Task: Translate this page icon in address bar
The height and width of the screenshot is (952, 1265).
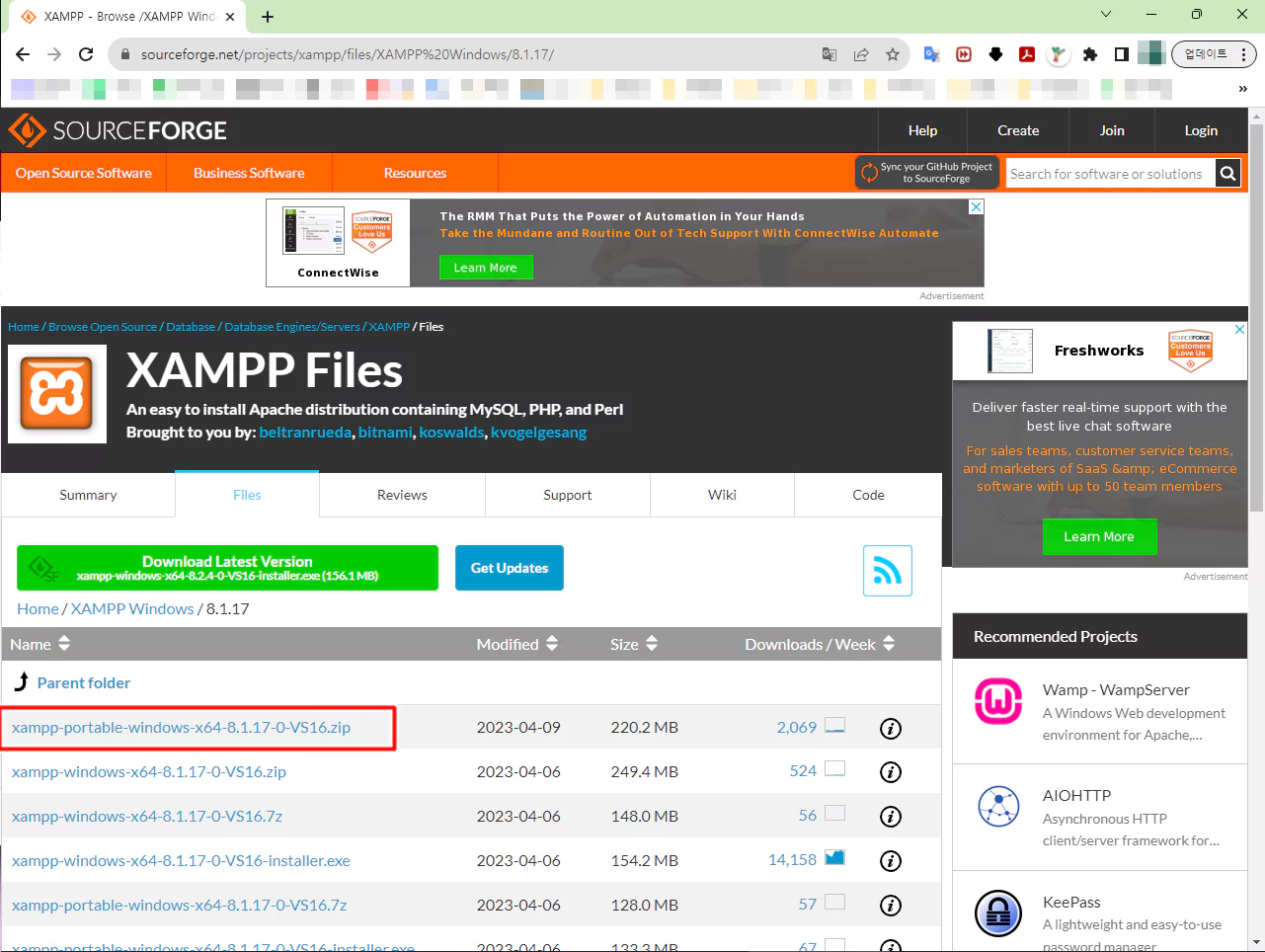Action: pos(830,54)
